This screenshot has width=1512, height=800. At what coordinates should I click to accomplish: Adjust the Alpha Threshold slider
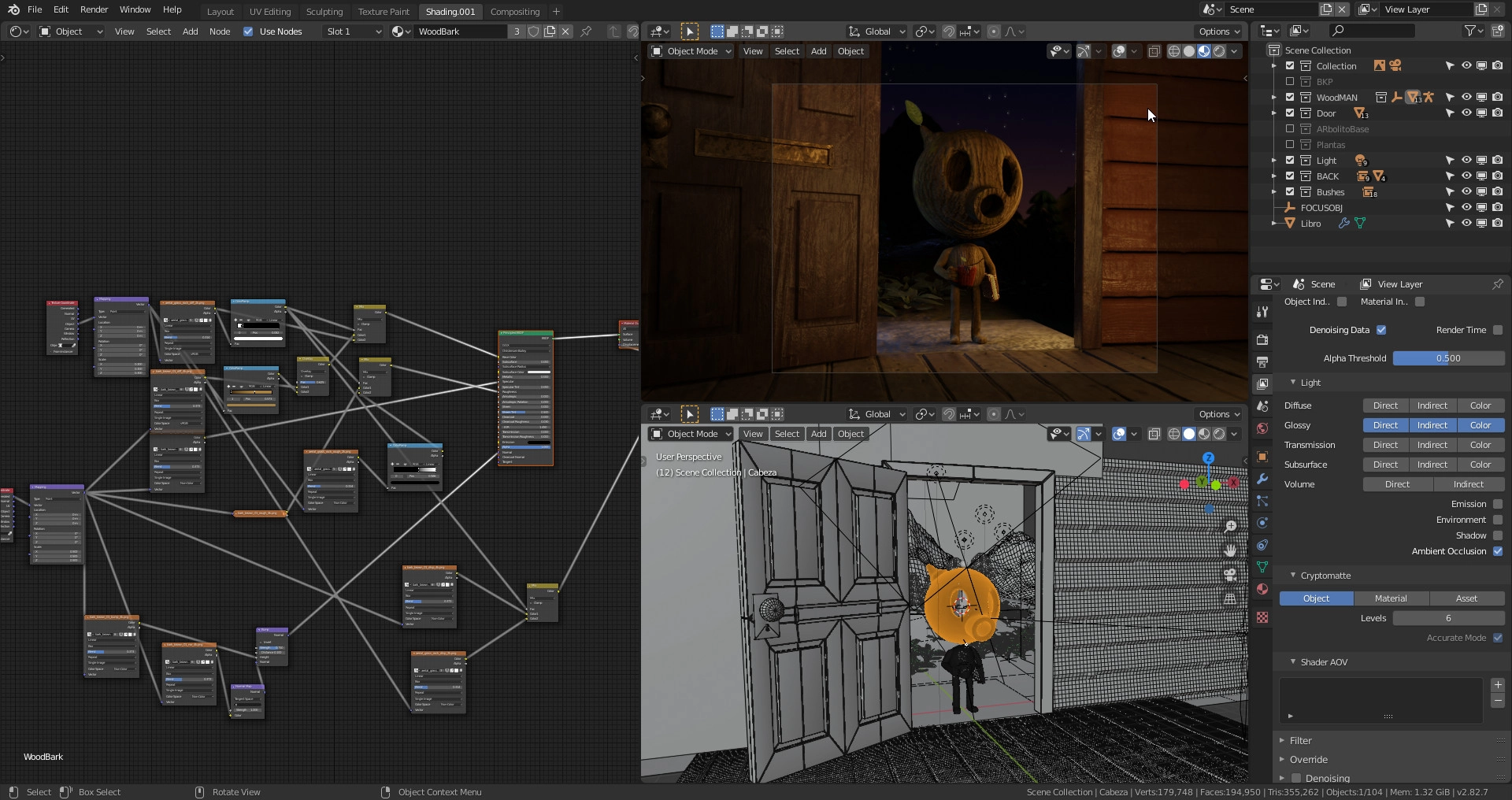coord(1447,358)
